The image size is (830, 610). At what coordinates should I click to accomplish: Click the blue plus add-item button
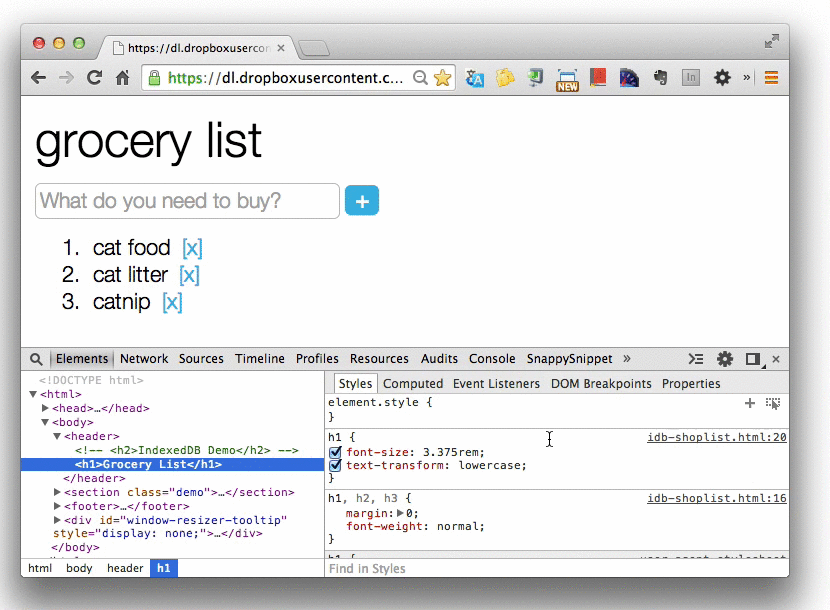pyautogui.click(x=362, y=201)
